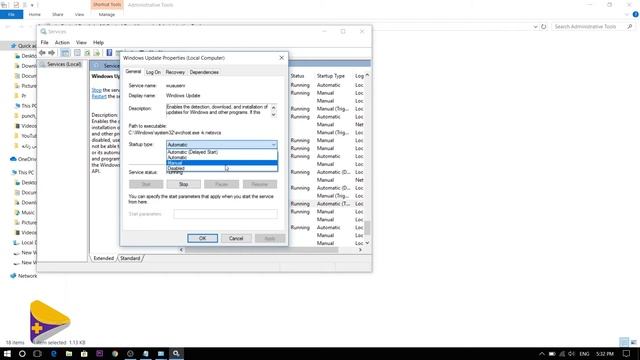Choose Manual in the startup type list
The height and width of the screenshot is (360, 640).
[222, 163]
